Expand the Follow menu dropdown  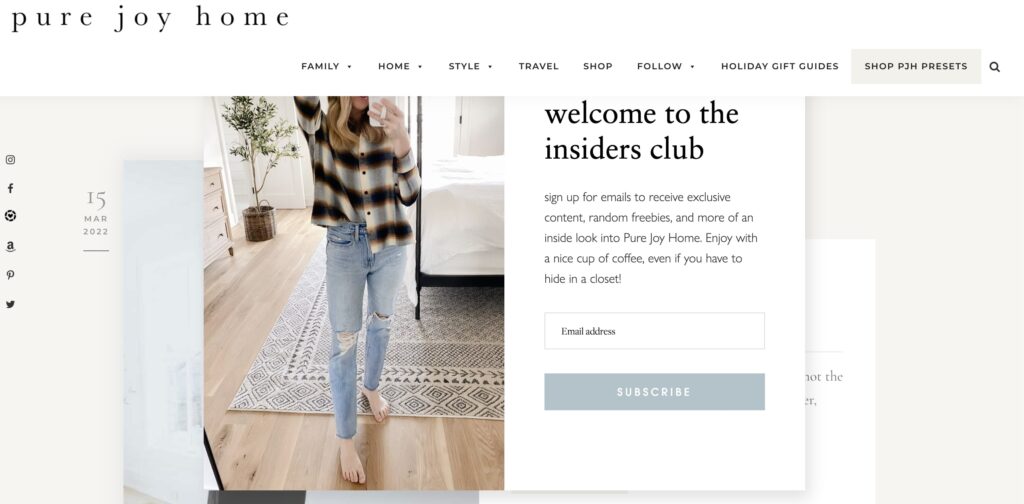666,66
